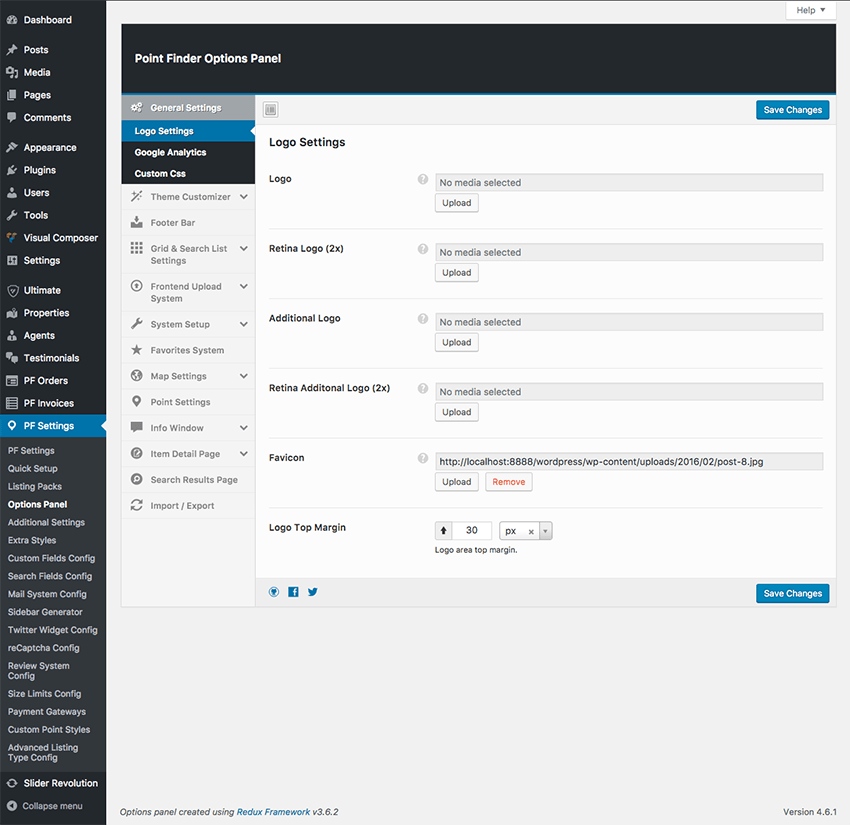Viewport: 850px width, 825px height.
Task: Clear the px unit selection (x)
Action: 531,532
